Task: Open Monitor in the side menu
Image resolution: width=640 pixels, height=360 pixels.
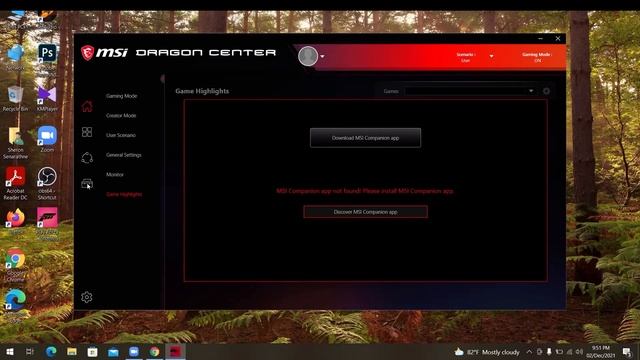Action: [115, 175]
